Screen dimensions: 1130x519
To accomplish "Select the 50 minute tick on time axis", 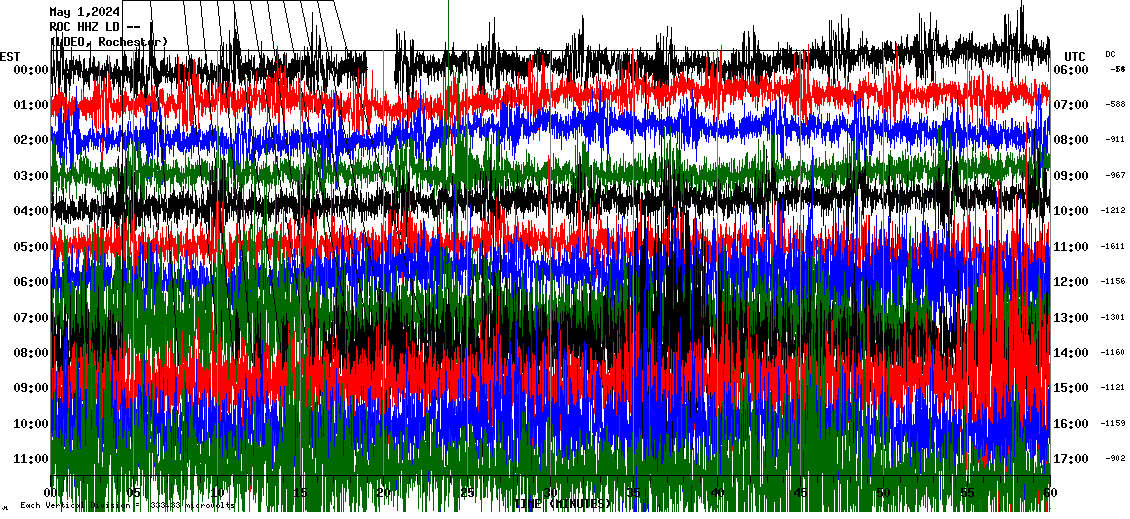I will click(x=882, y=493).
